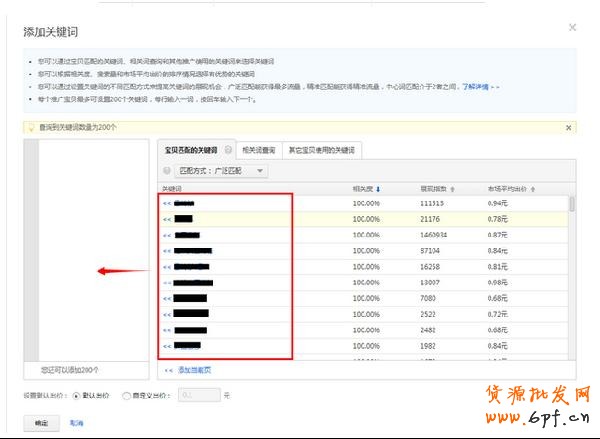Click the custom bid price input field
This screenshot has width=600, height=439.
[199, 395]
